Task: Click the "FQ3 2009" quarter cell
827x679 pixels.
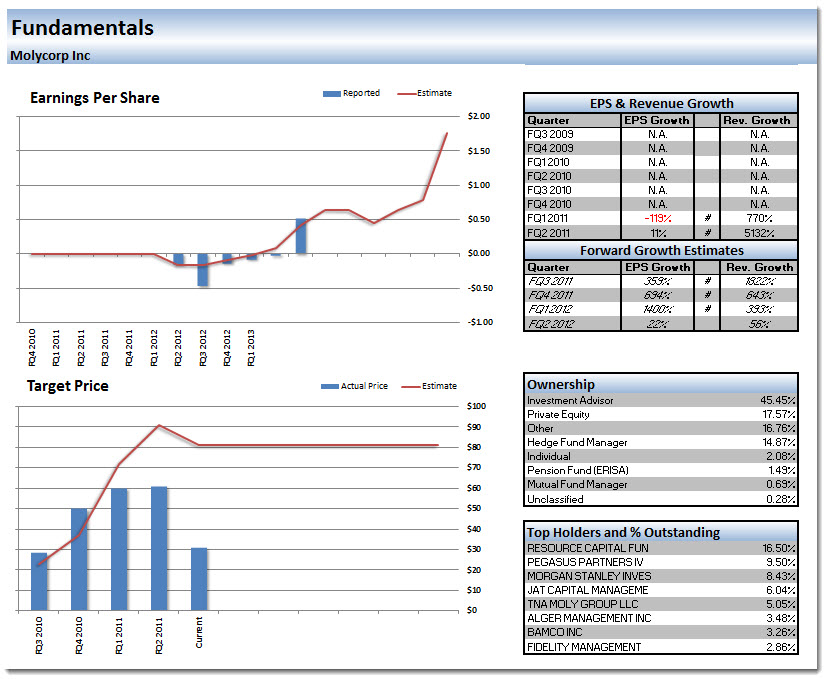Action: click(550, 135)
